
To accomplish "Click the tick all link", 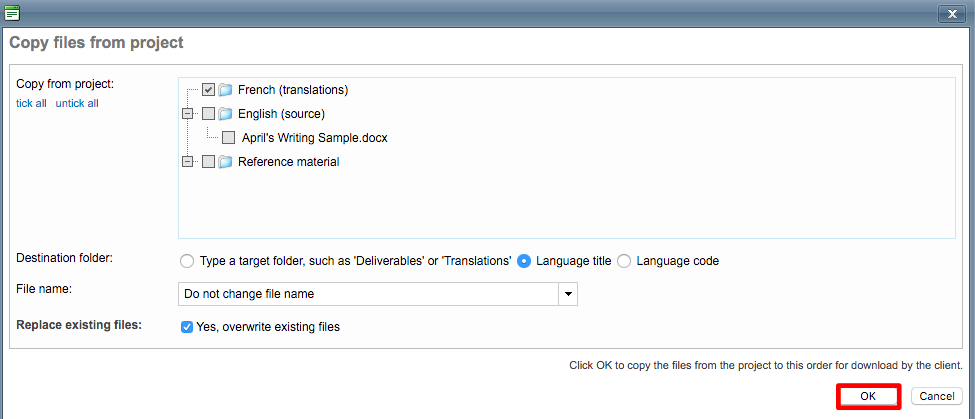I will coord(31,103).
